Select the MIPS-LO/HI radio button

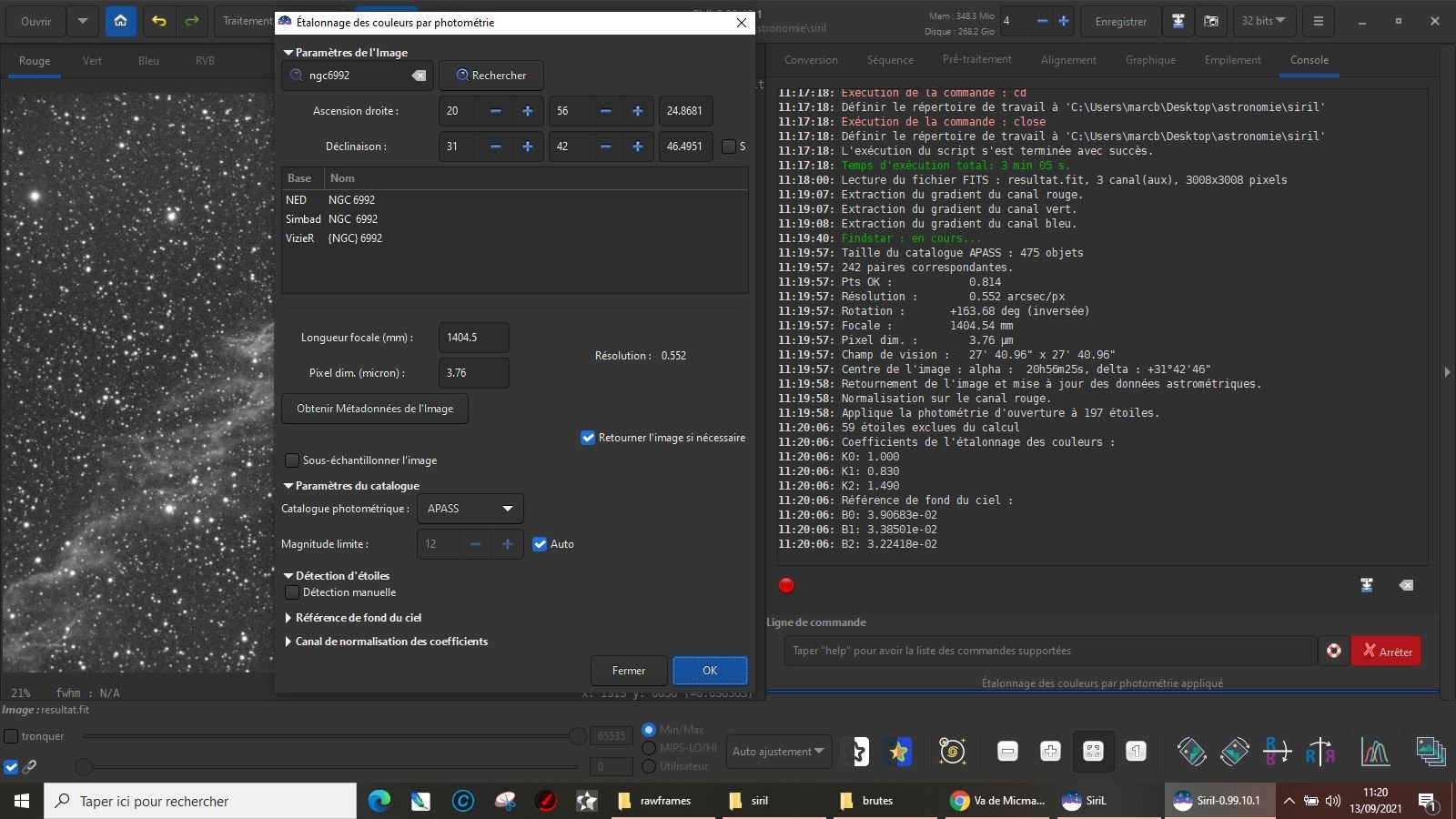649,748
